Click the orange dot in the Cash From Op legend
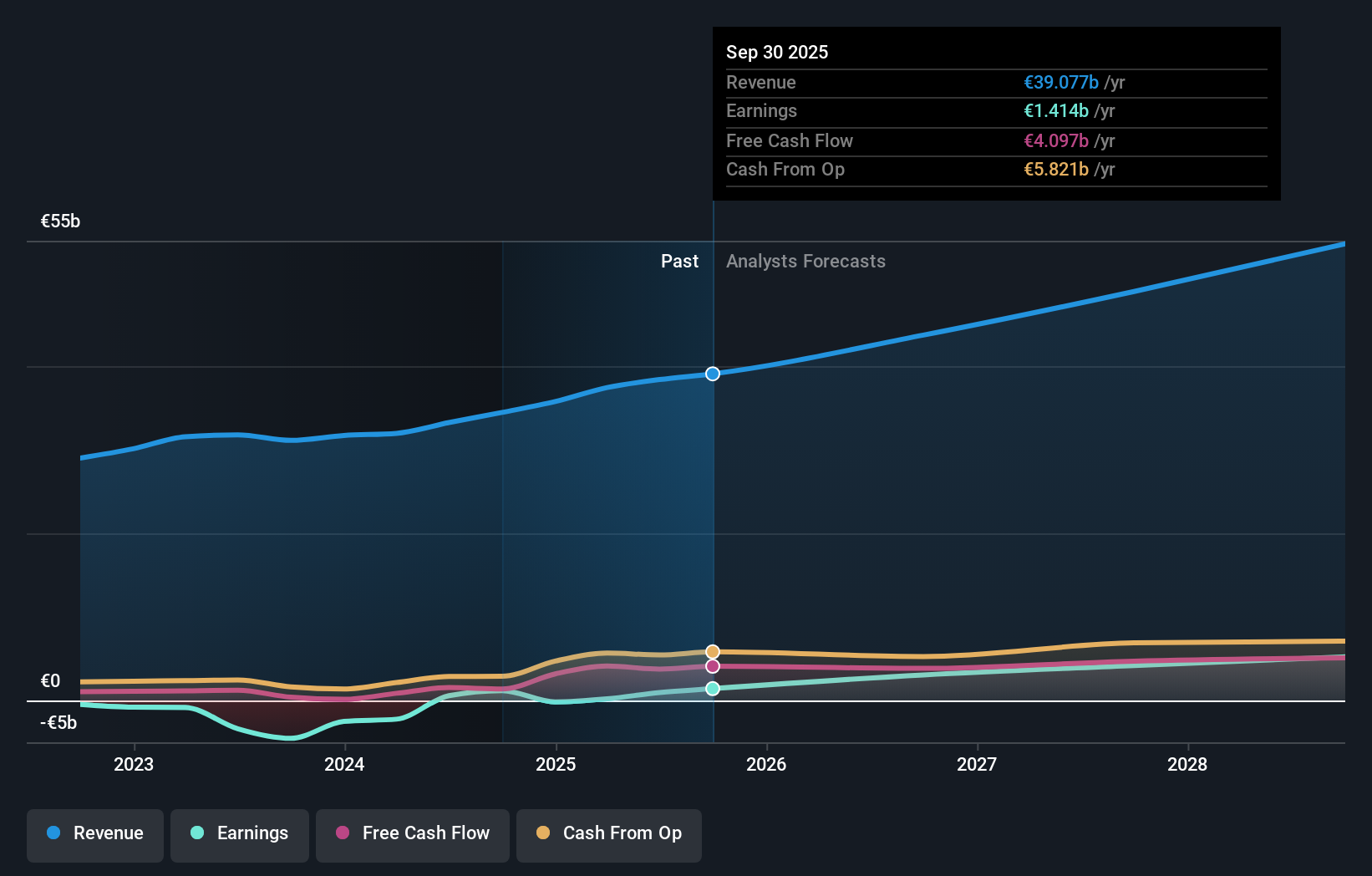Screen dimensions: 1372x876 point(543,833)
